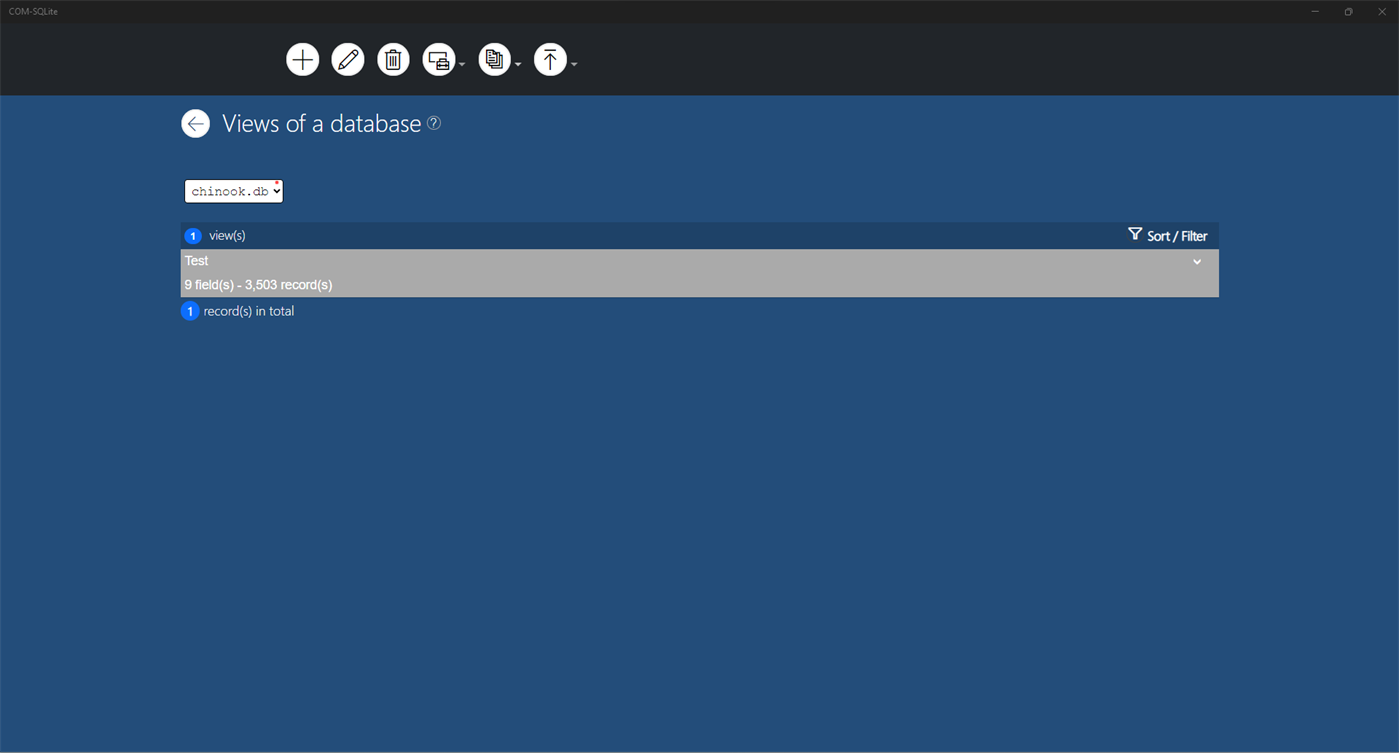Minimize the COM-SQLite window
The height and width of the screenshot is (753, 1399).
coord(1315,11)
